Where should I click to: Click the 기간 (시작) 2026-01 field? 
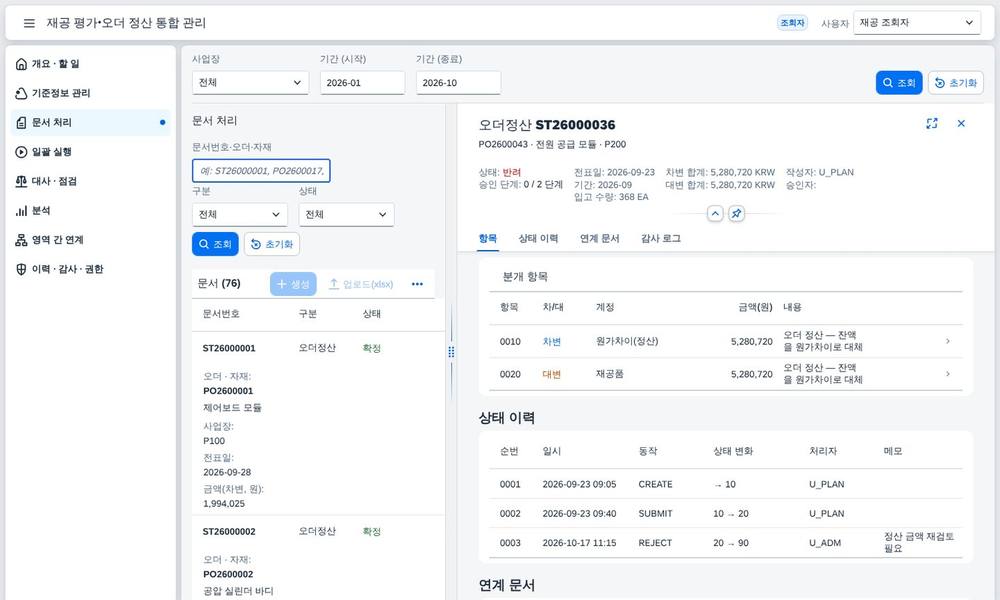pyautogui.click(x=362, y=83)
